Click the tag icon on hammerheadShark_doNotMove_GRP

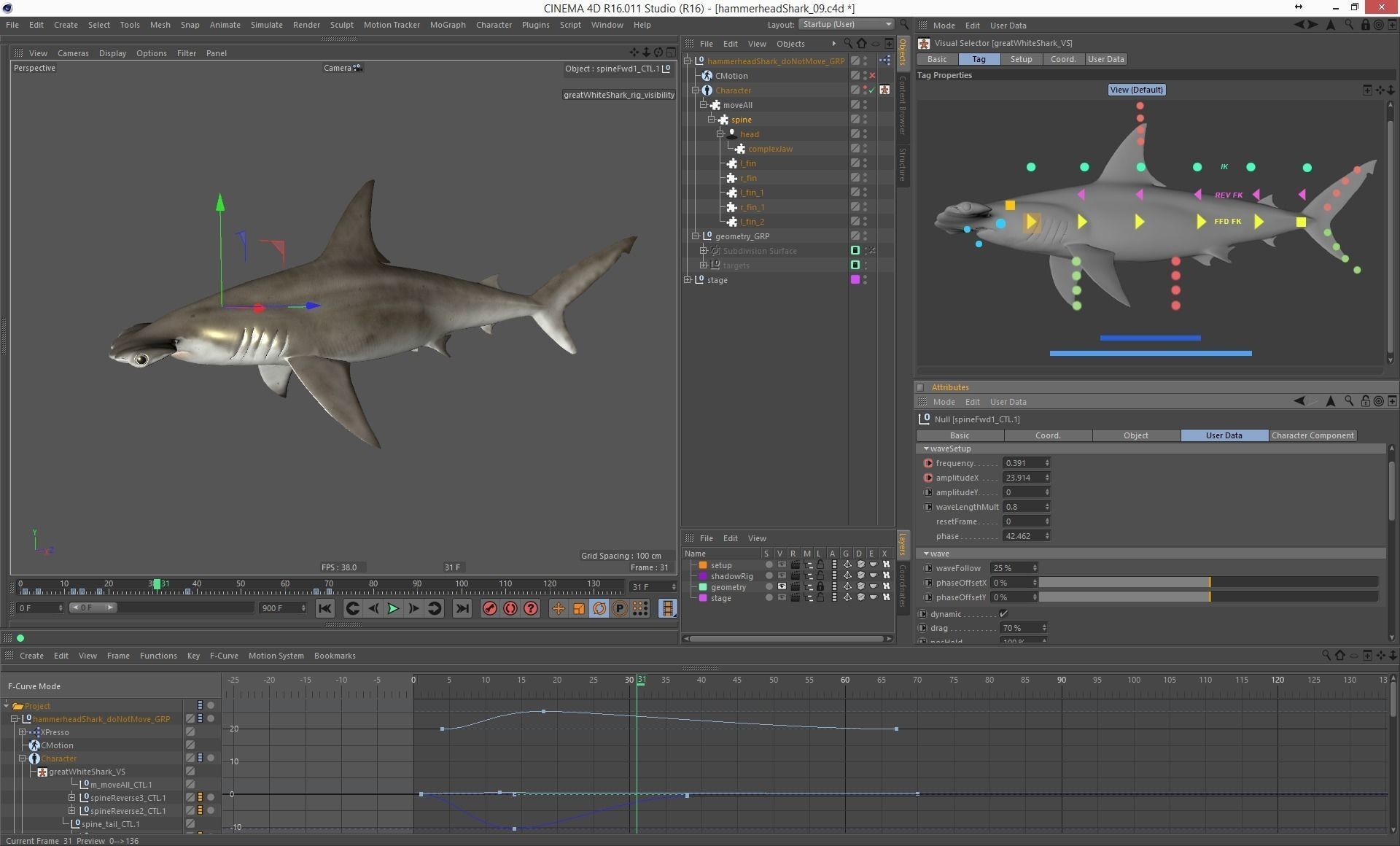pos(884,61)
